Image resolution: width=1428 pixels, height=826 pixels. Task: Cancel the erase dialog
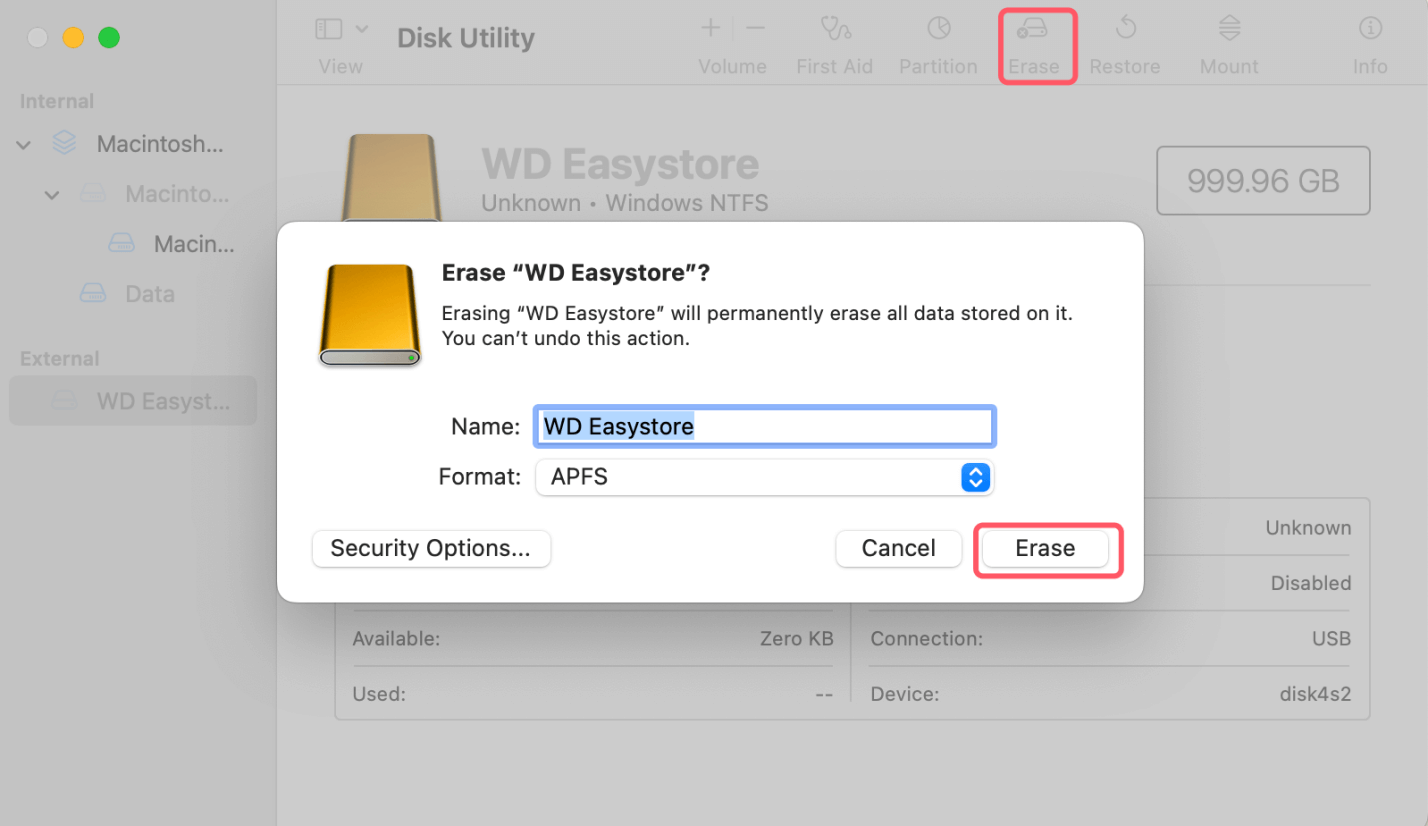click(x=897, y=548)
